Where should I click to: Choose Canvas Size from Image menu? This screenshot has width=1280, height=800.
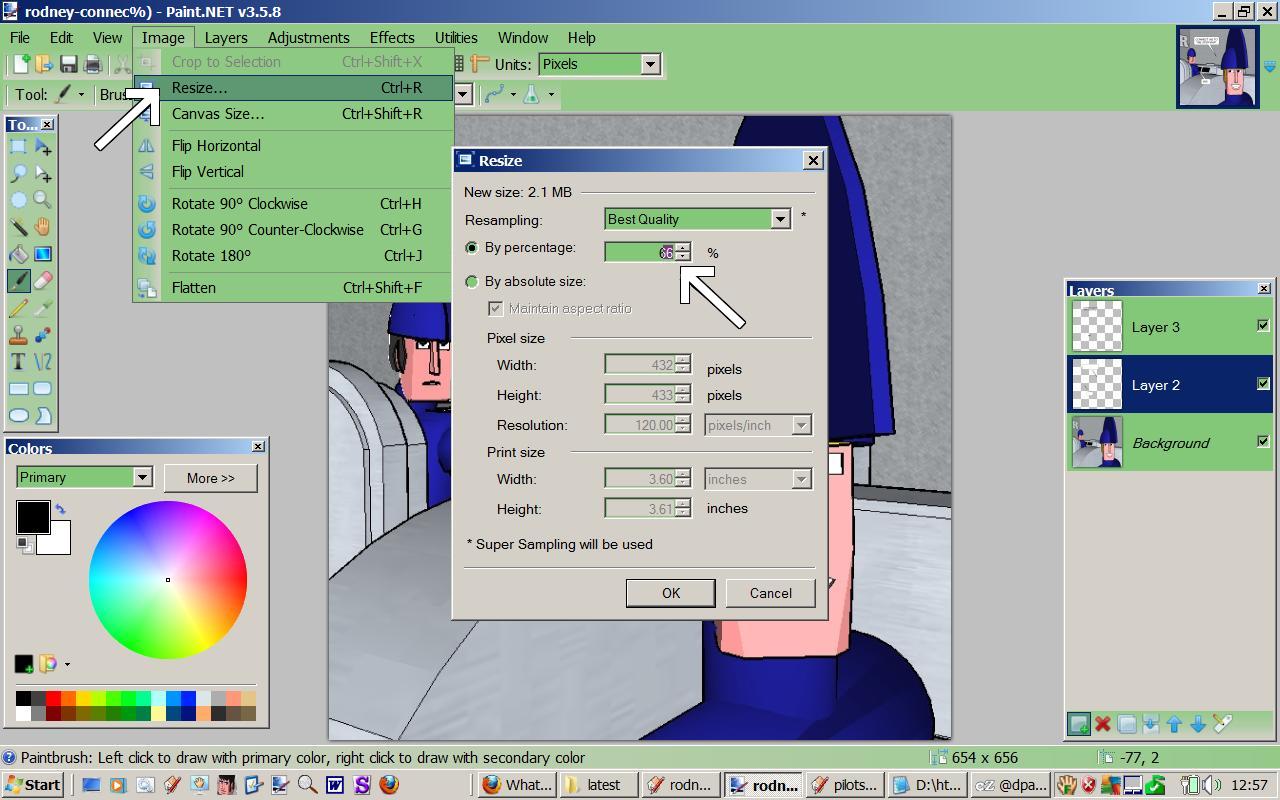click(x=218, y=114)
